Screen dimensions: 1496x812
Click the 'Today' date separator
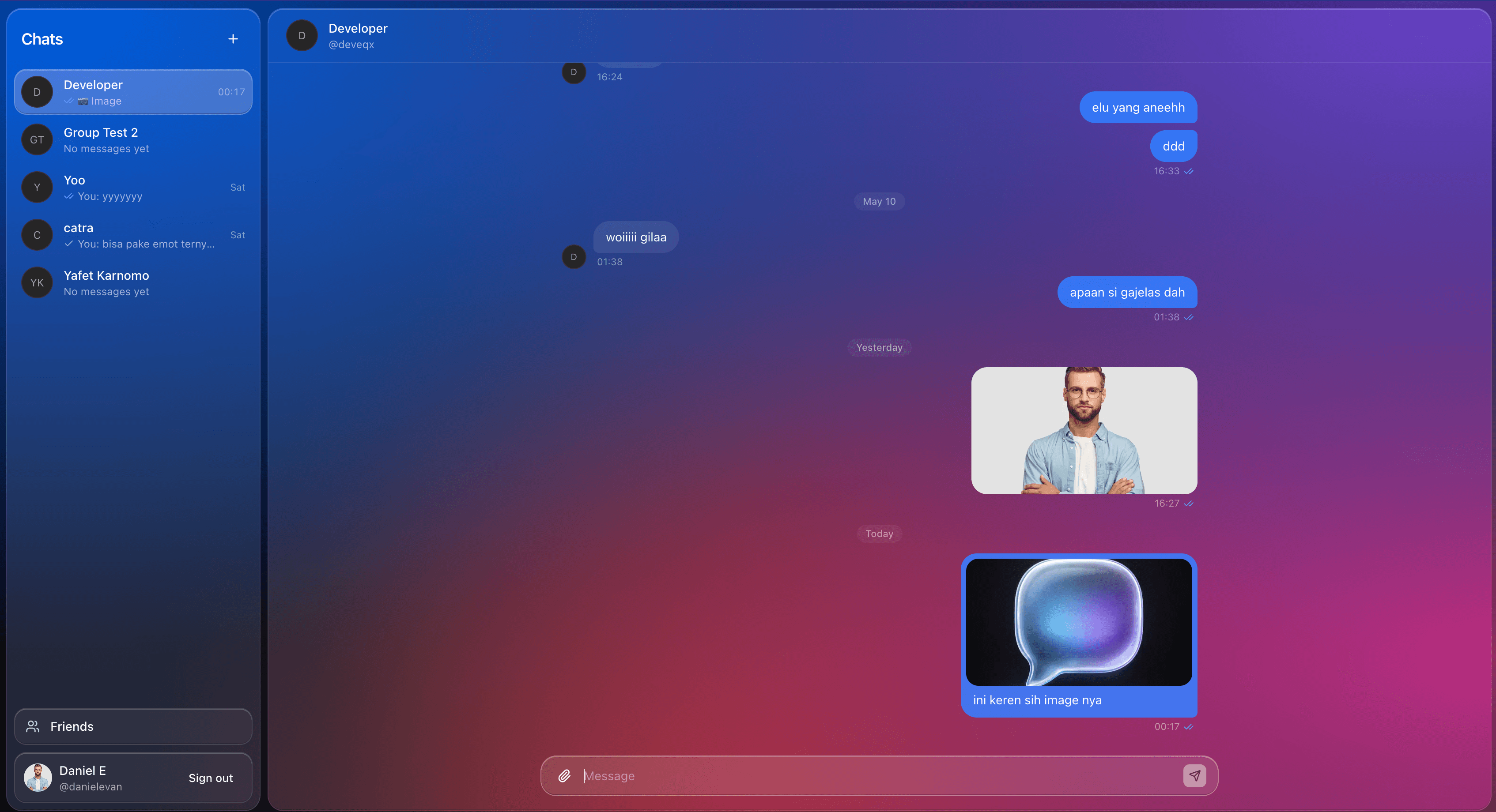coord(879,534)
